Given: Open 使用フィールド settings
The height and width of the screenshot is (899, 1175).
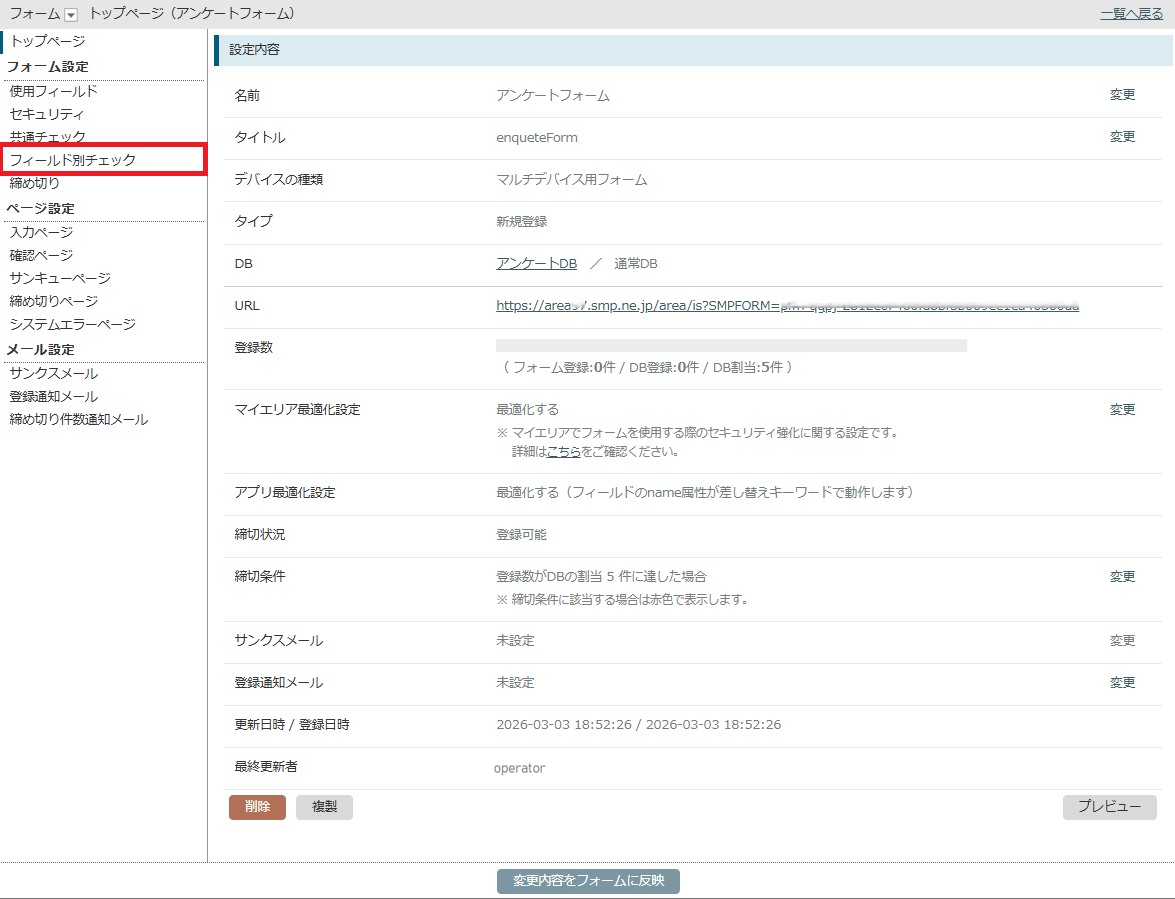Looking at the screenshot, I should [x=53, y=91].
